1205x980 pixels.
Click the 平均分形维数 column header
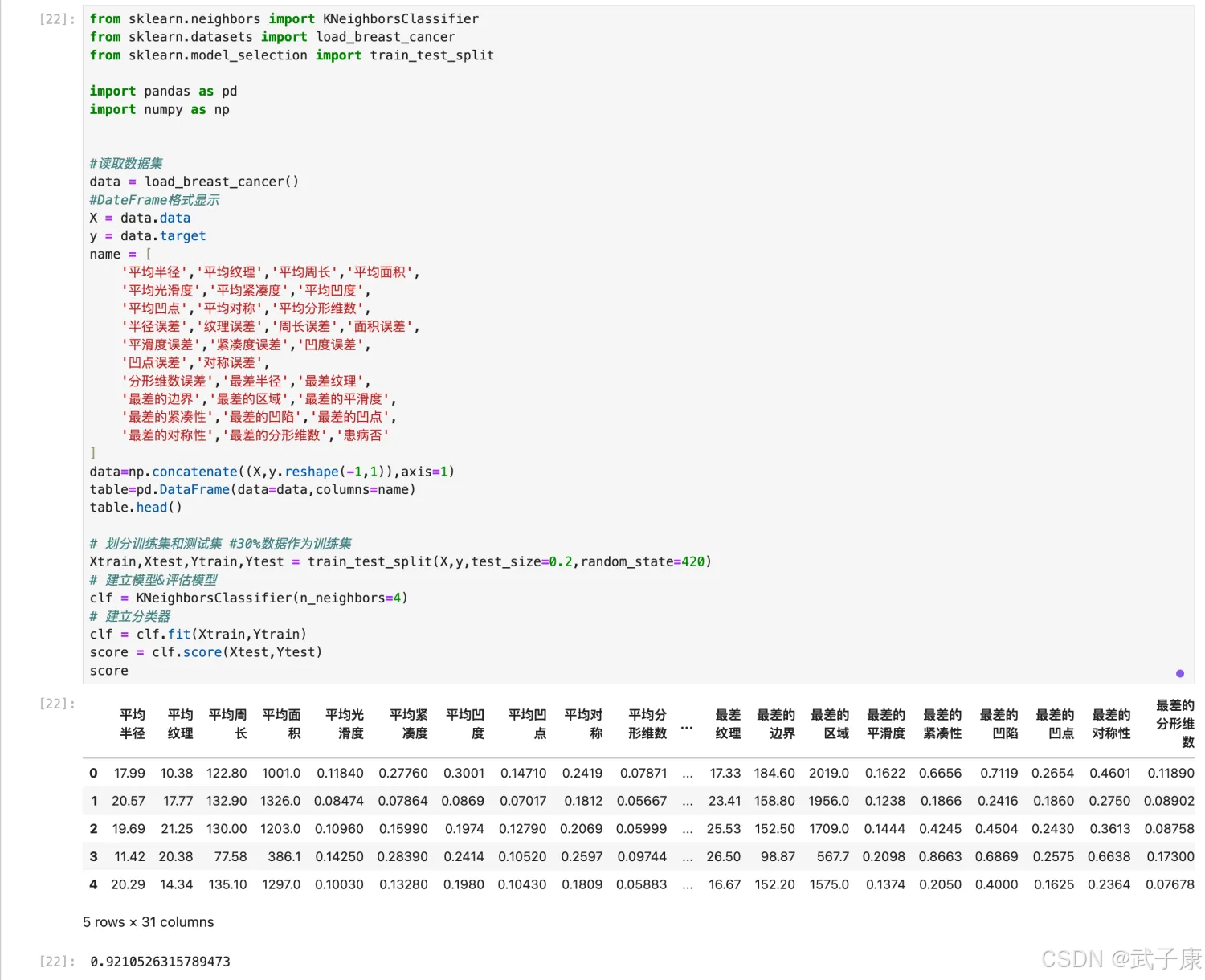click(647, 724)
